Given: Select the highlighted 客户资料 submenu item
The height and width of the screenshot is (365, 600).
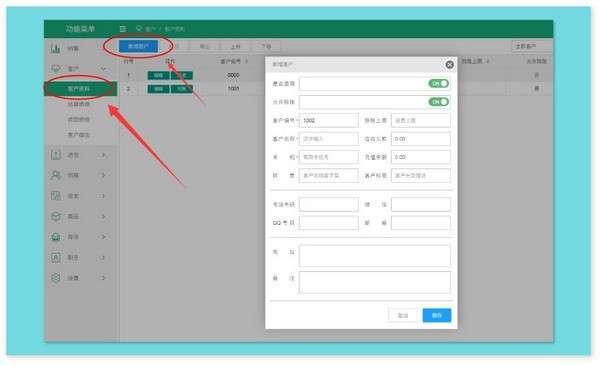Looking at the screenshot, I should 80,89.
